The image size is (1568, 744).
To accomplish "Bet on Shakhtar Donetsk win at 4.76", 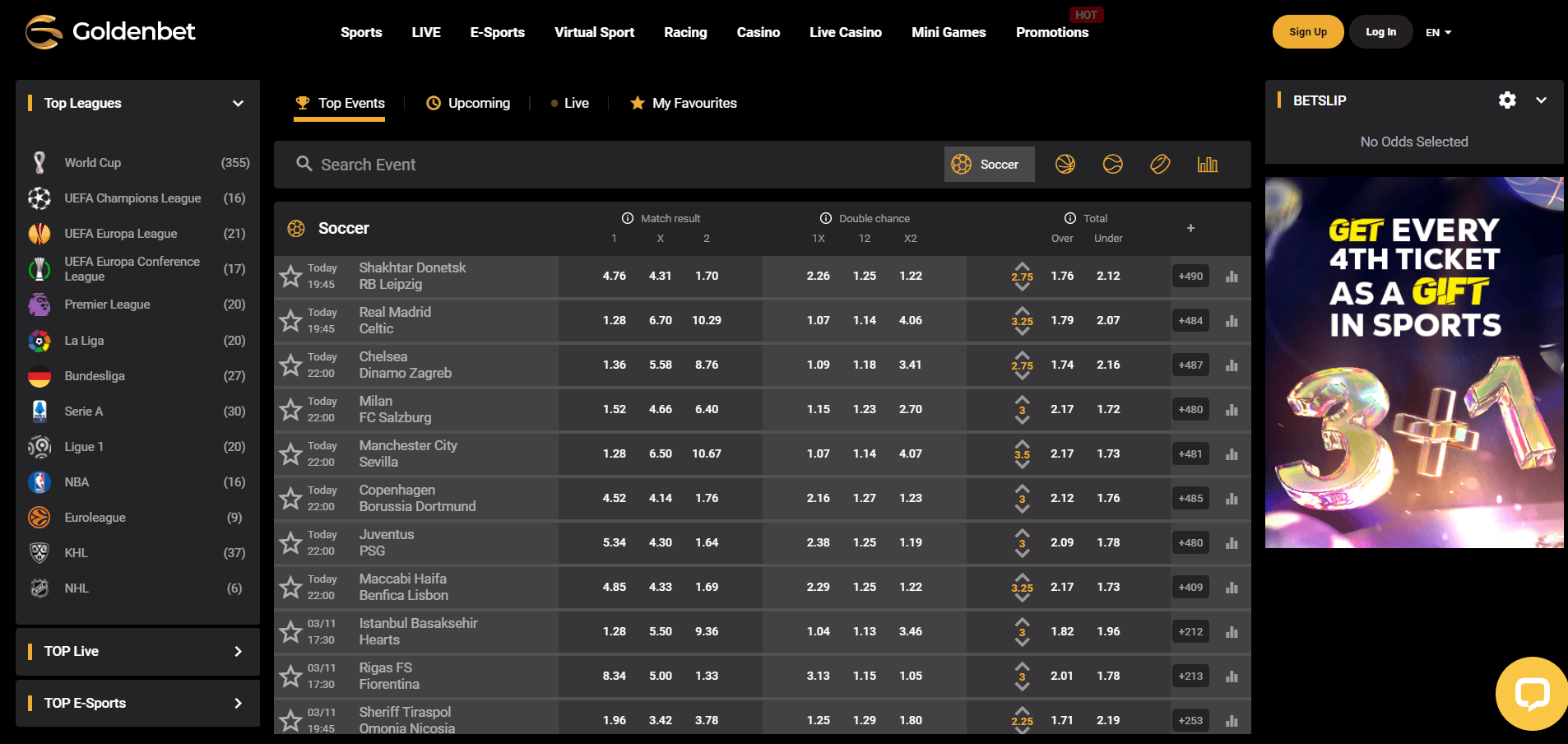I will coord(615,276).
